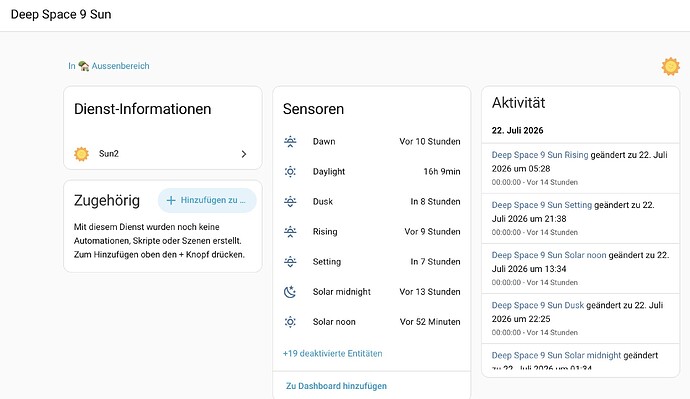Click the Dienst-Informationen card heading
Screen dimensions: 690x399
143,109
